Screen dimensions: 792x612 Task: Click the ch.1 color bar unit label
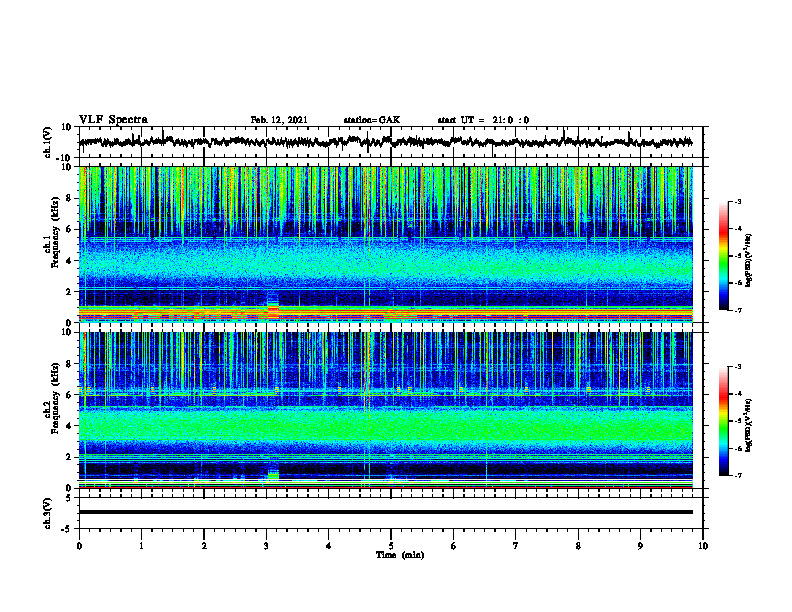tap(749, 261)
